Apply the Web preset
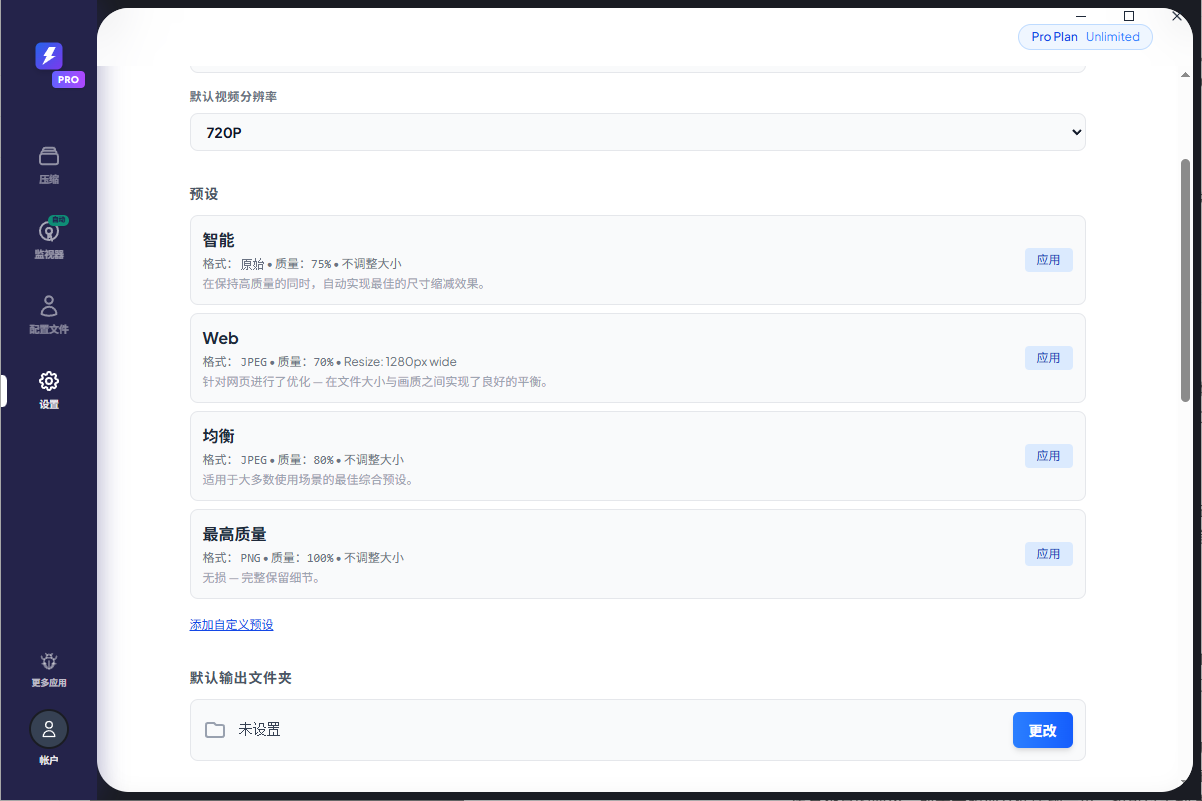This screenshot has height=801, width=1202. point(1048,358)
